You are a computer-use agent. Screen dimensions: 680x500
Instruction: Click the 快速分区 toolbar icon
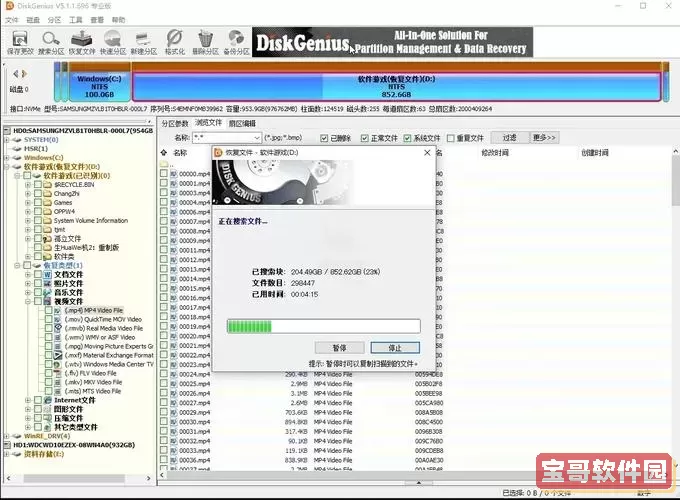click(x=113, y=42)
